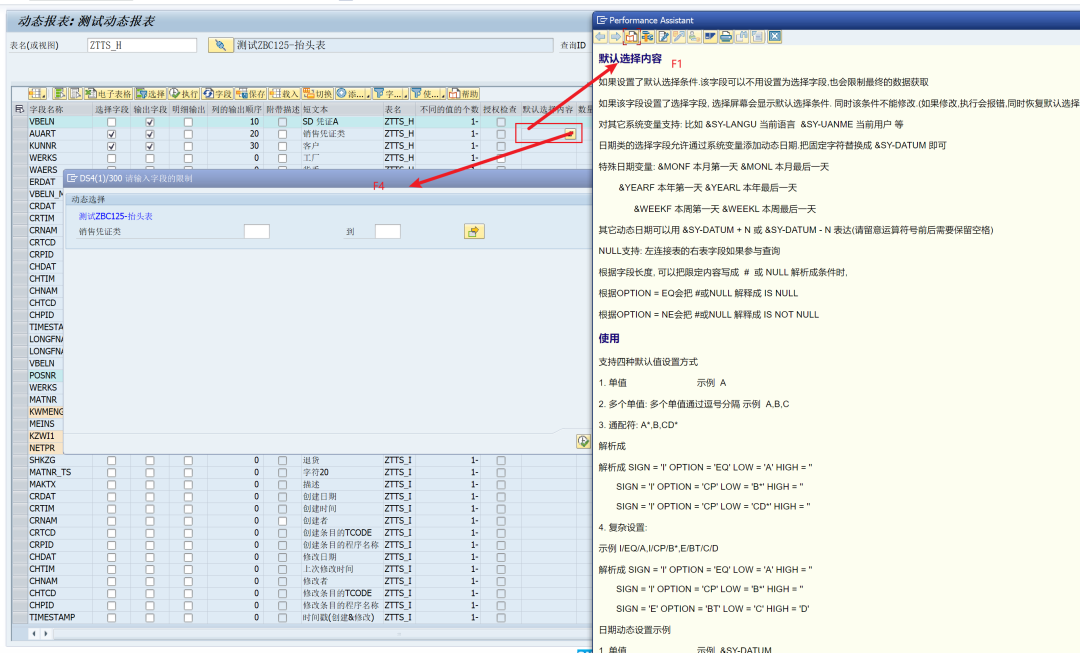
Task: Click the 测试ZBC125-抬头表 link in dialog
Action: [116, 216]
